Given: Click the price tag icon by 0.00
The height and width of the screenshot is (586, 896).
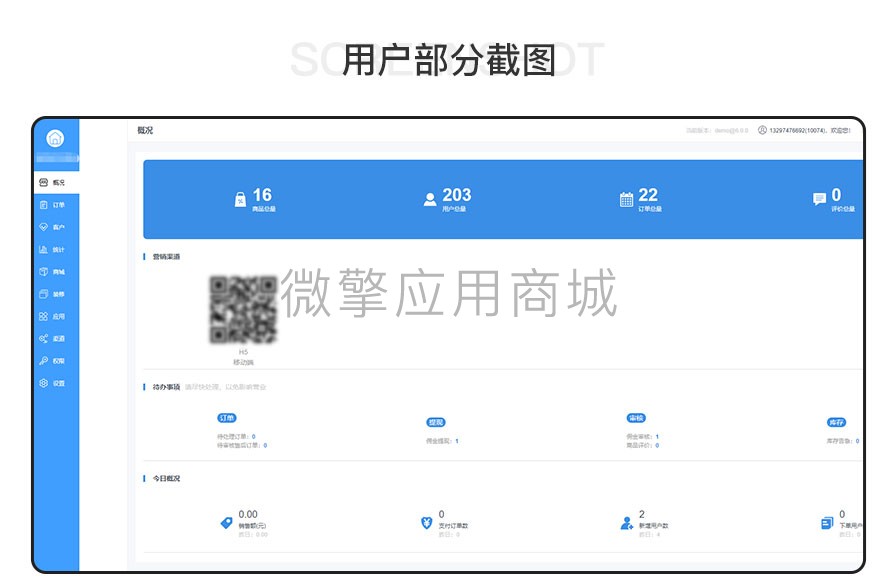Looking at the screenshot, I should [x=226, y=523].
